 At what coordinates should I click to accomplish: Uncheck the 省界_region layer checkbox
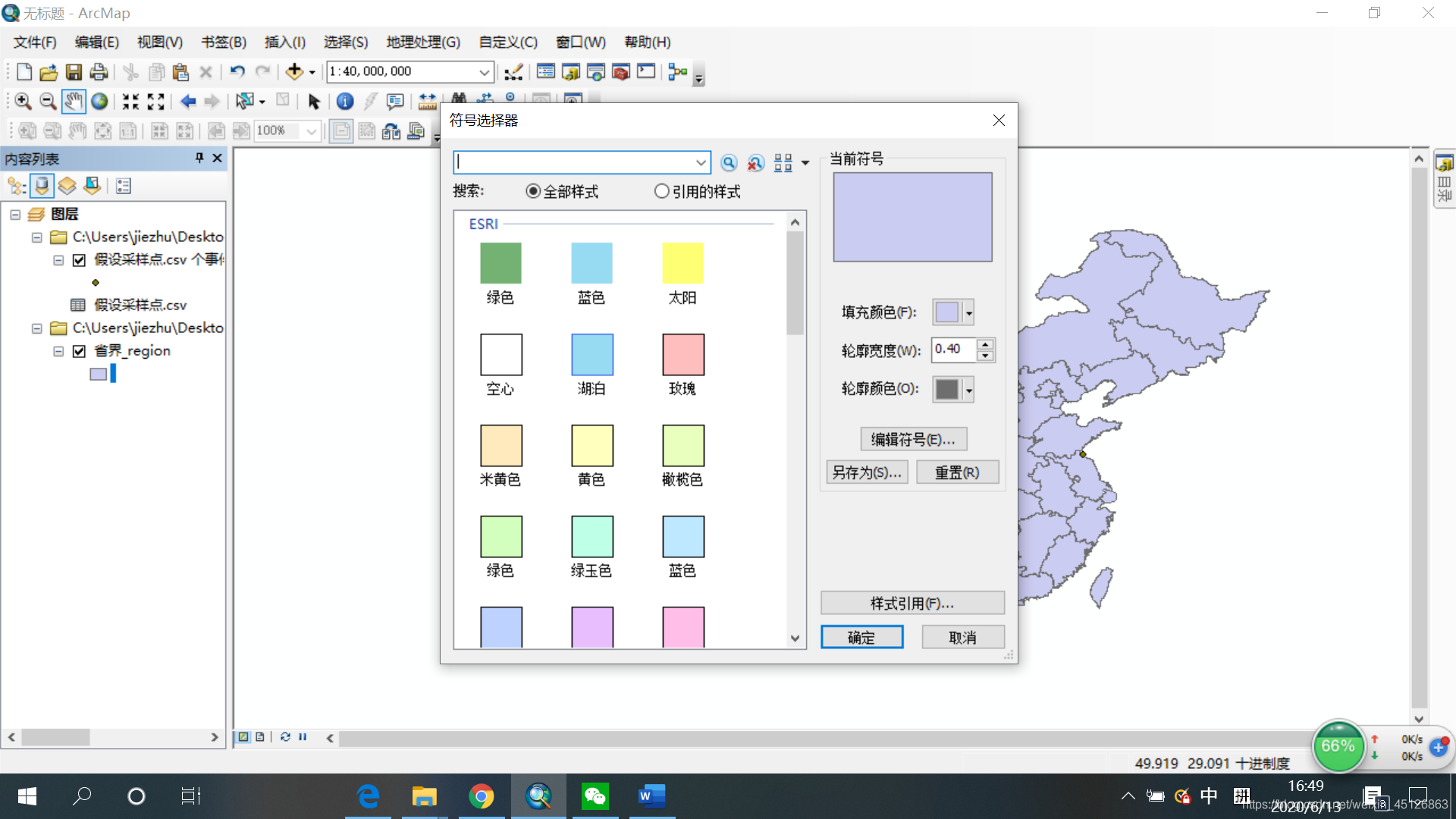[x=79, y=351]
